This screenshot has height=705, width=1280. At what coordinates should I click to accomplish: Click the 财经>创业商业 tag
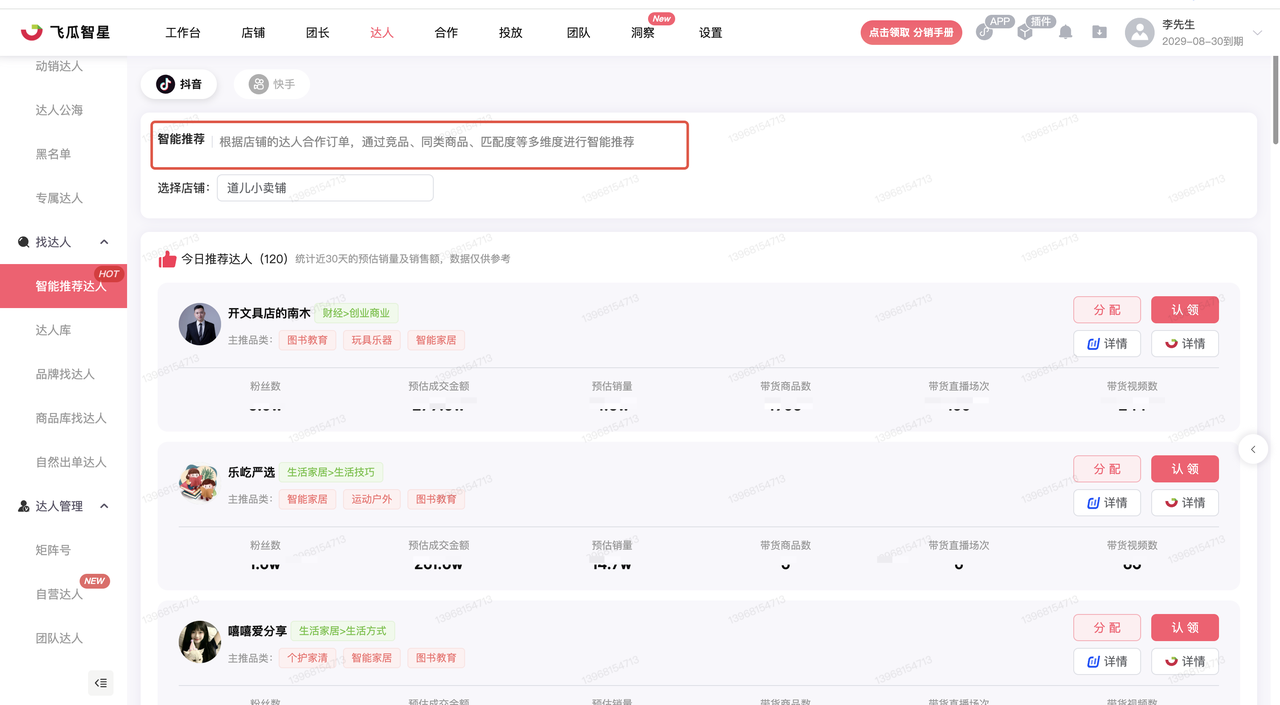tap(356, 313)
